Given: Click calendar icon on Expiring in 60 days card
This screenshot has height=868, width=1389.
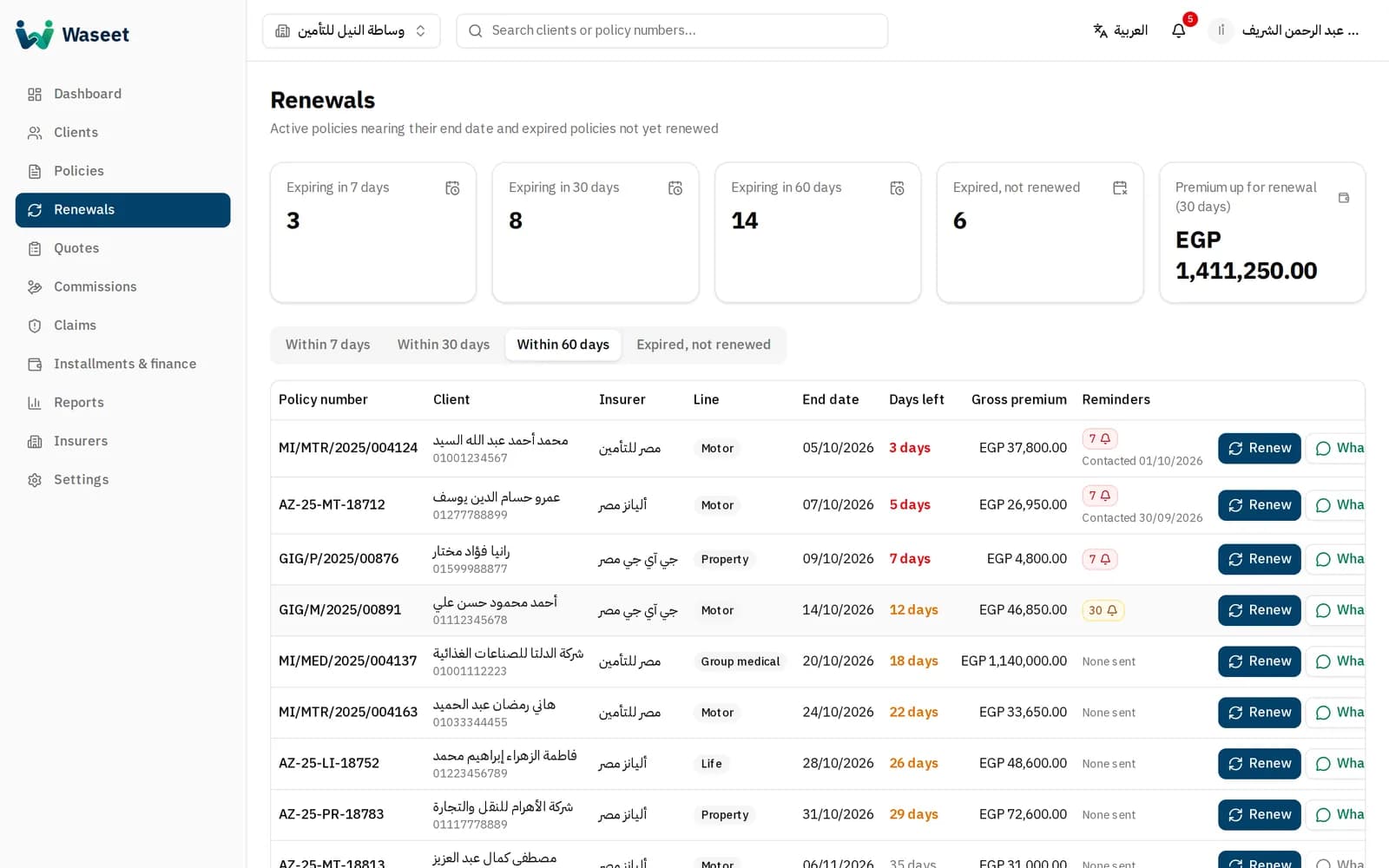Looking at the screenshot, I should [x=897, y=188].
